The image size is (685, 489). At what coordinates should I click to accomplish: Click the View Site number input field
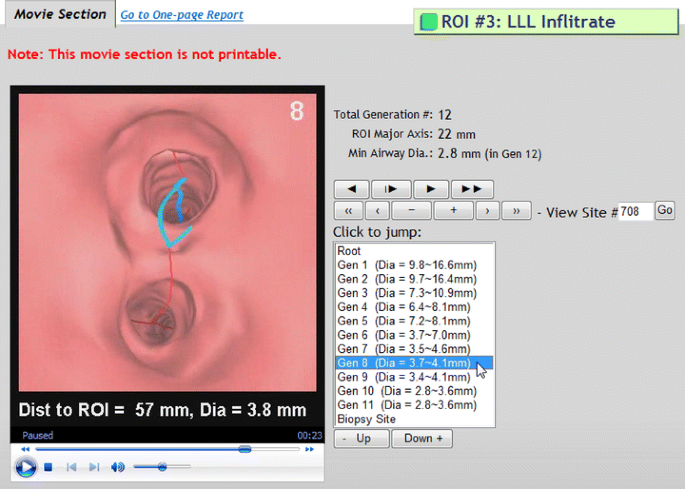[635, 211]
